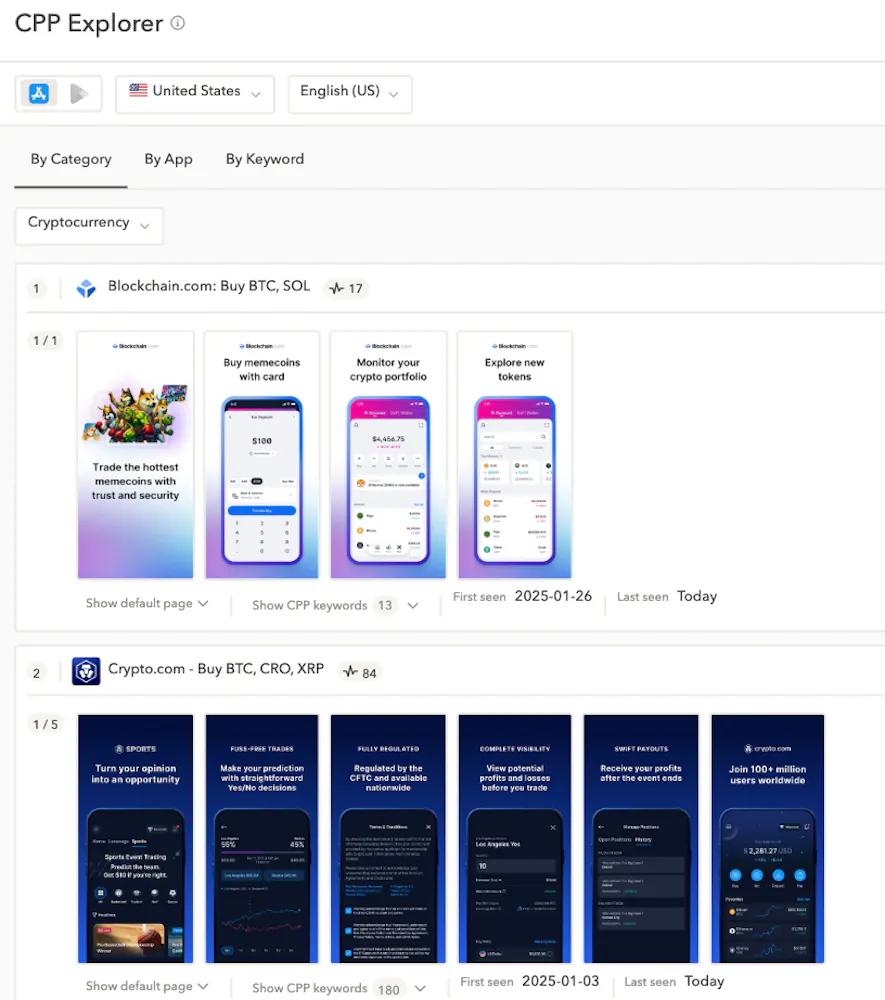The width and height of the screenshot is (885, 1000).
Task: Open the United States country dropdown
Action: [195, 93]
